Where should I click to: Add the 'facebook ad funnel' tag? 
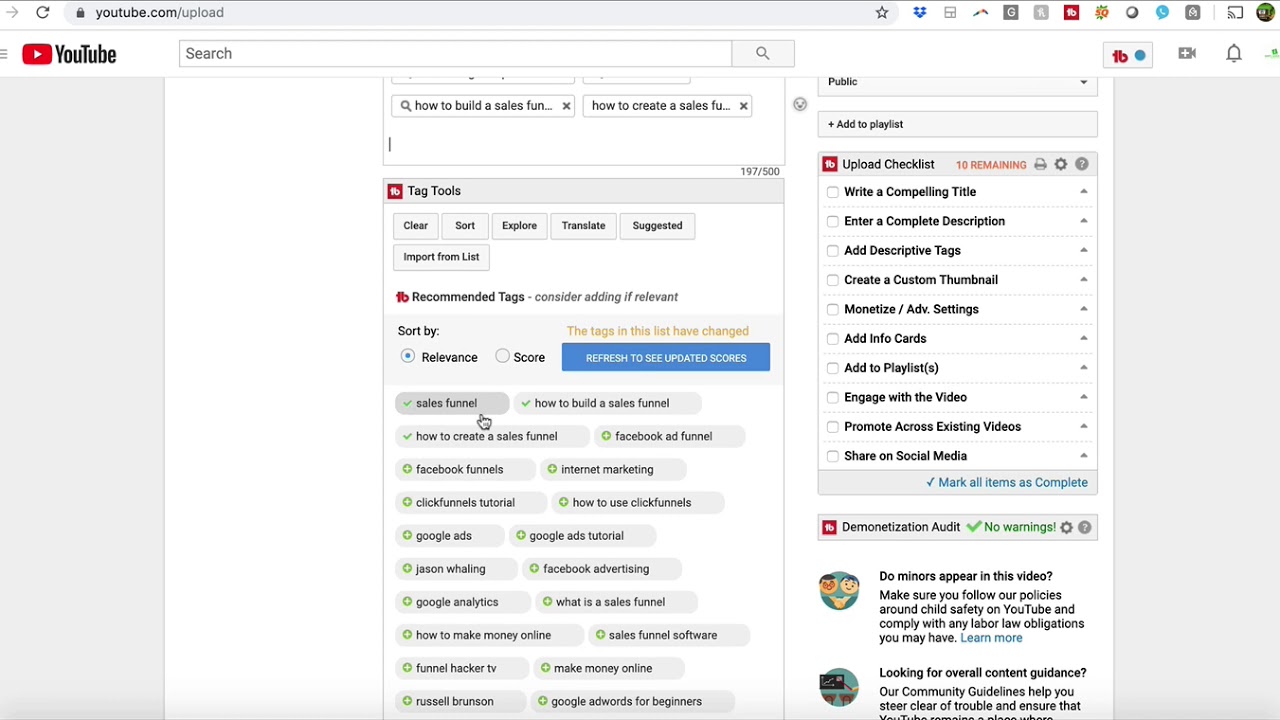[x=670, y=436]
